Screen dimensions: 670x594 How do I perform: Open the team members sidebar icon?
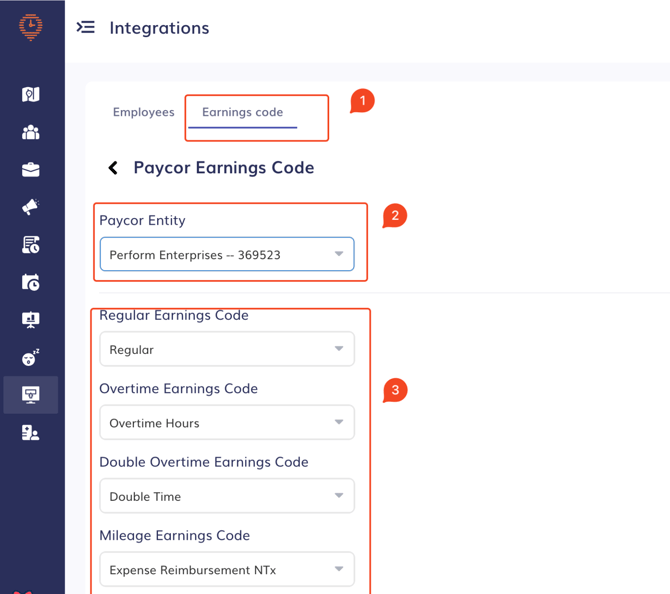tap(31, 132)
